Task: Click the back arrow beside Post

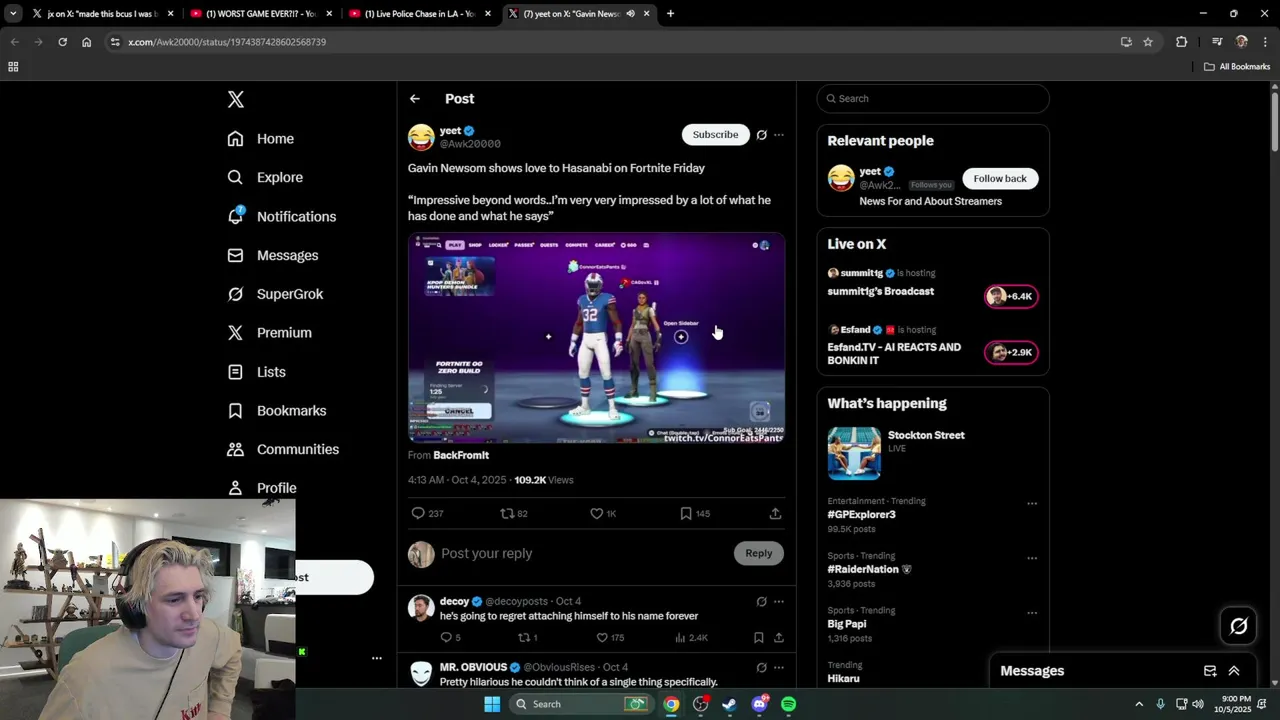Action: [x=415, y=99]
